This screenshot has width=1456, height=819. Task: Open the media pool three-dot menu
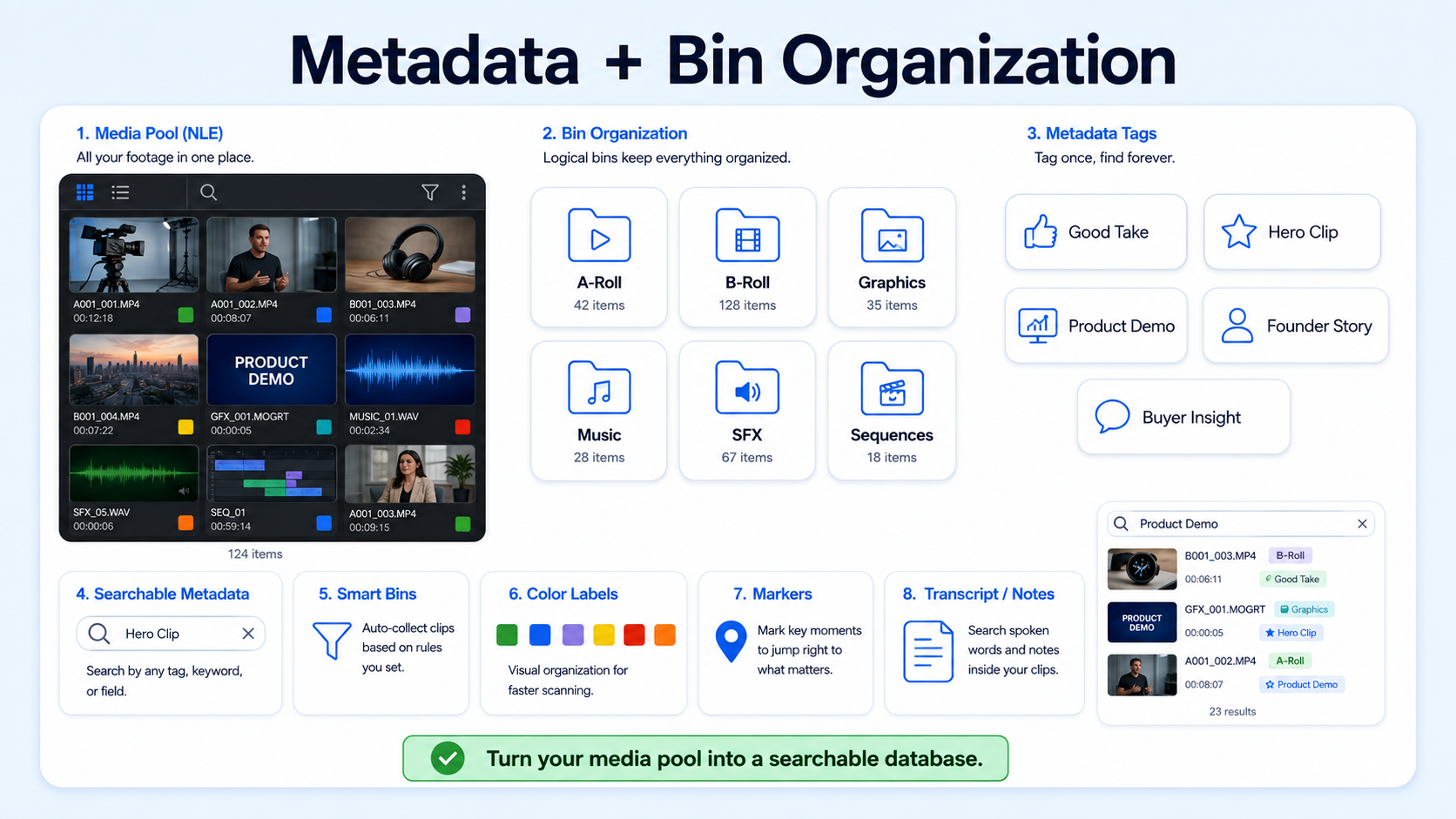pyautogui.click(x=463, y=192)
